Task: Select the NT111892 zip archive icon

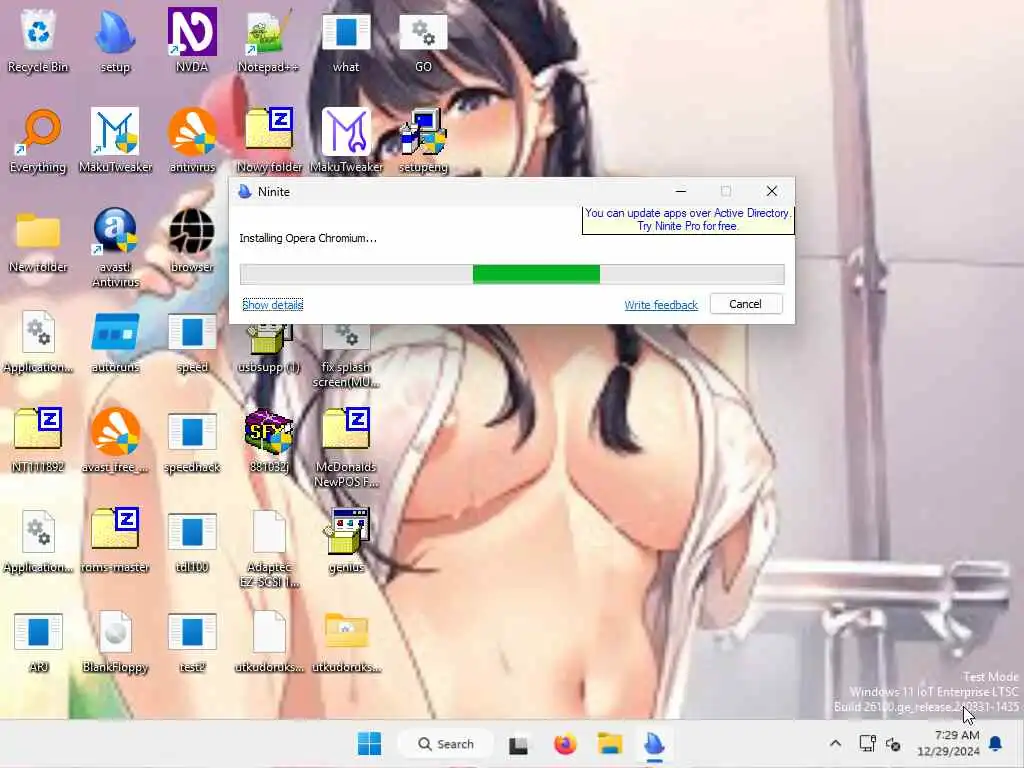Action: click(38, 440)
